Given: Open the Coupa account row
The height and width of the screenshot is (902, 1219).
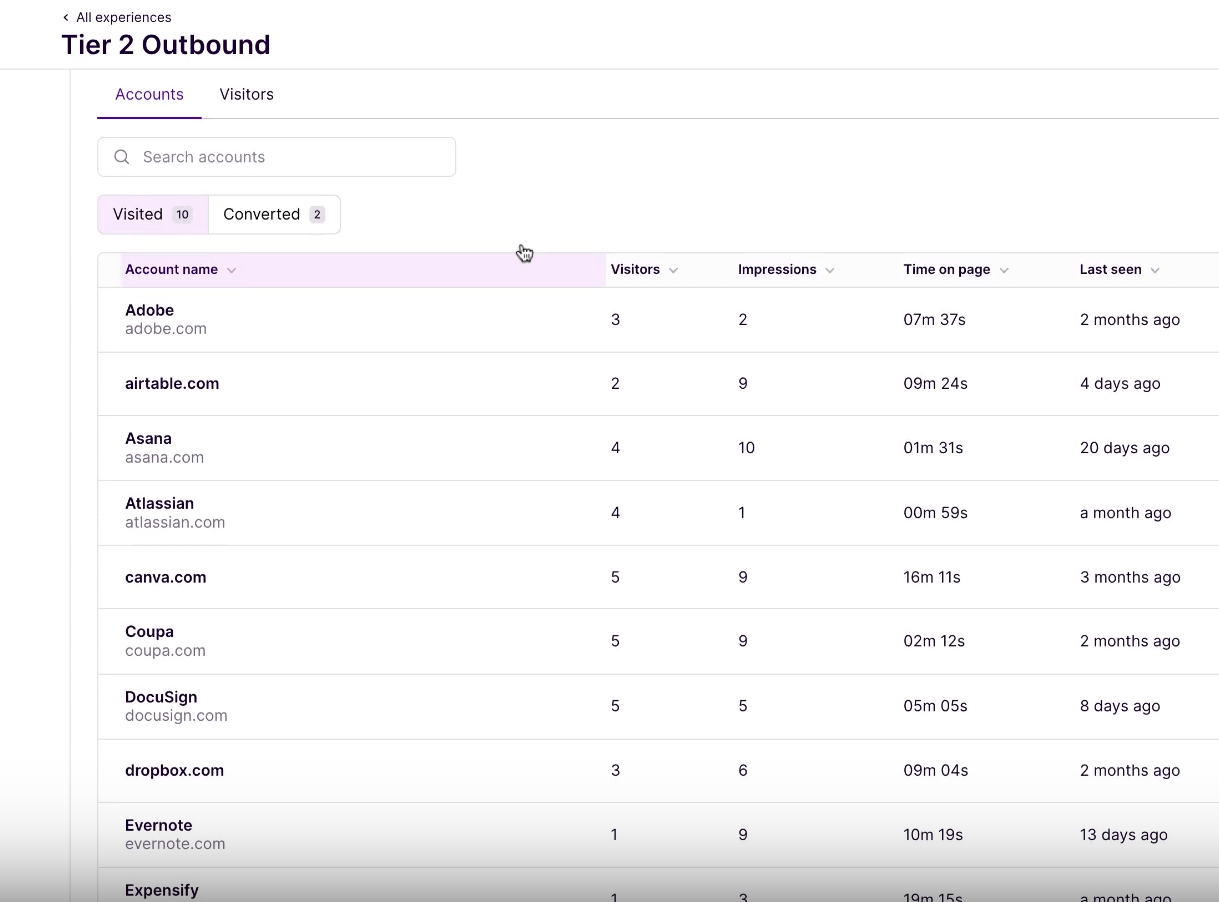Looking at the screenshot, I should tap(658, 641).
